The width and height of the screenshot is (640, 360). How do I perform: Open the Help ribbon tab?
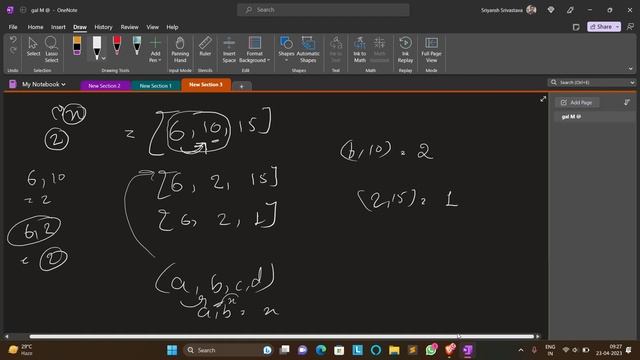[x=172, y=27]
